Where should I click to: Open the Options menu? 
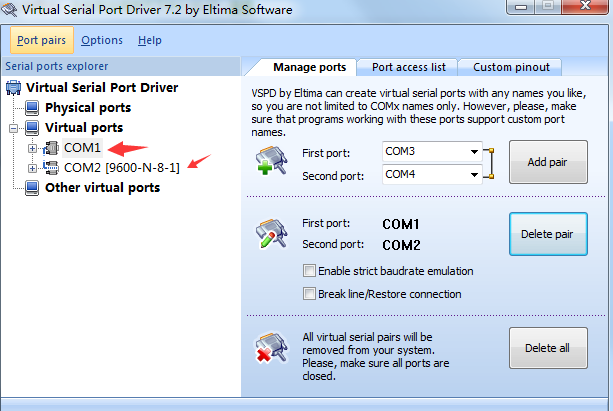[x=102, y=40]
